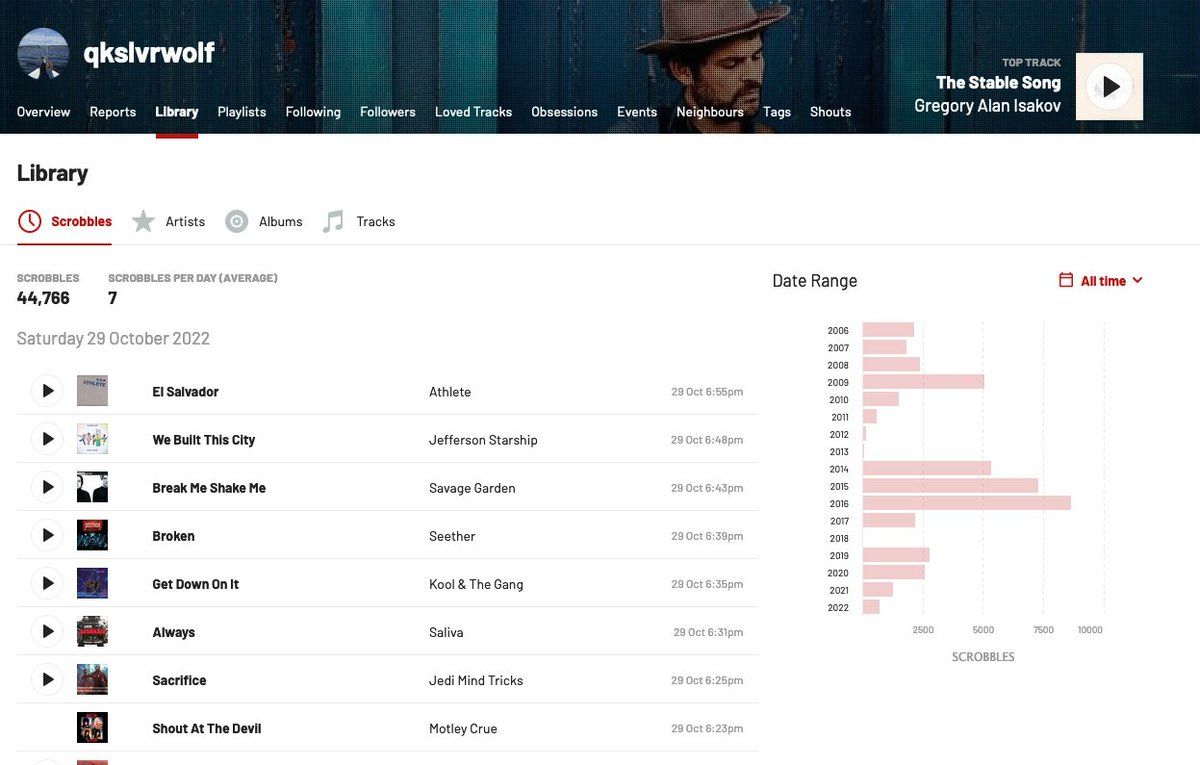The width and height of the screenshot is (1200, 765).
Task: Click the calendar icon beside All time
Action: 1066,281
